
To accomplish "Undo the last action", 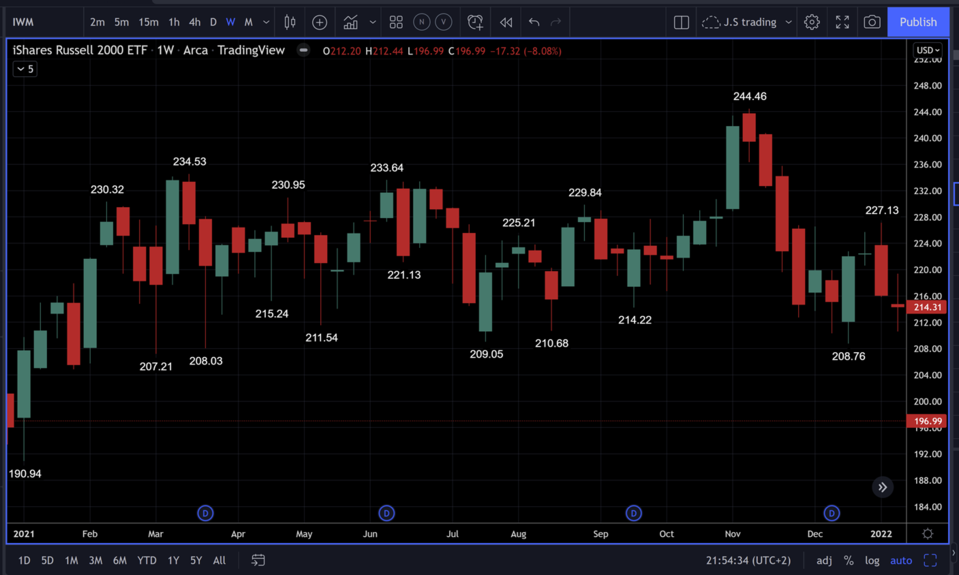I will click(x=534, y=23).
